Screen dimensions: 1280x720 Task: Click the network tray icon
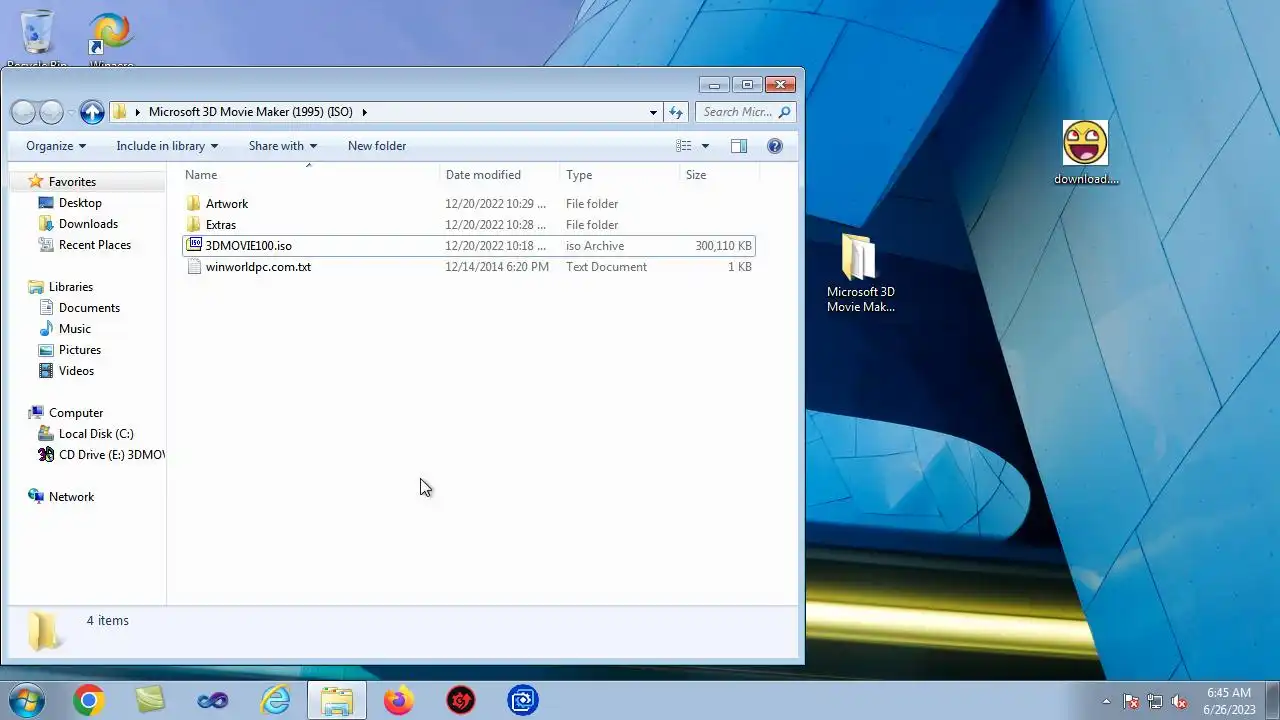[x=1155, y=701]
